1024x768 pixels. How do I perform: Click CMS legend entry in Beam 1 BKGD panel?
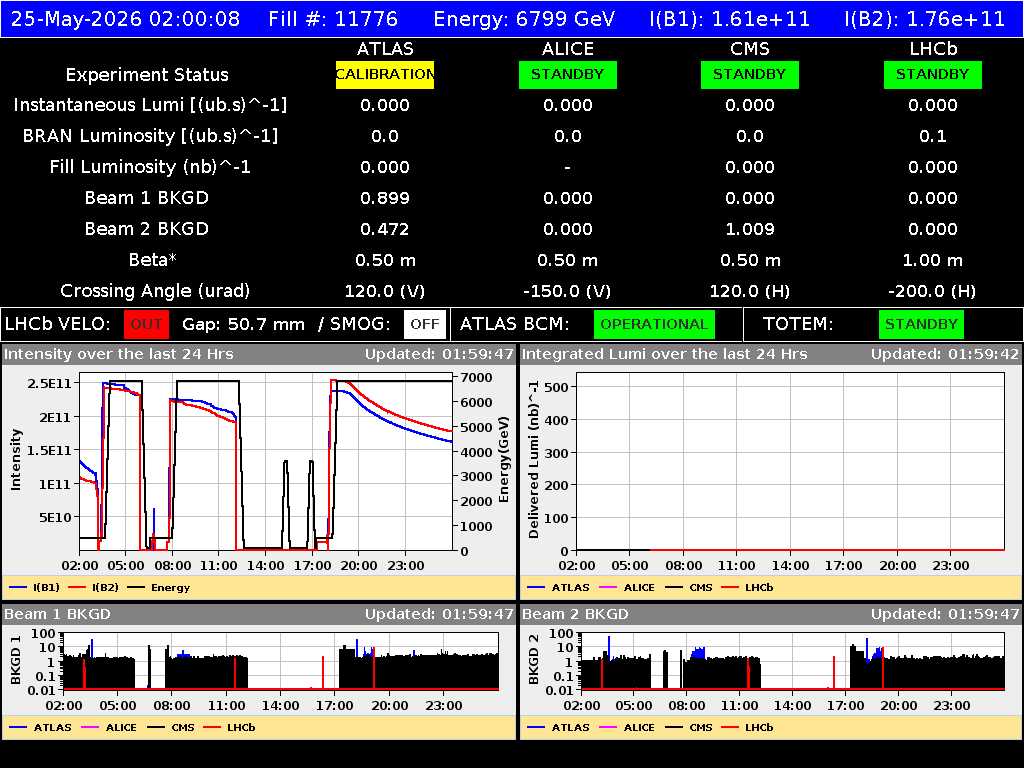pyautogui.click(x=171, y=727)
